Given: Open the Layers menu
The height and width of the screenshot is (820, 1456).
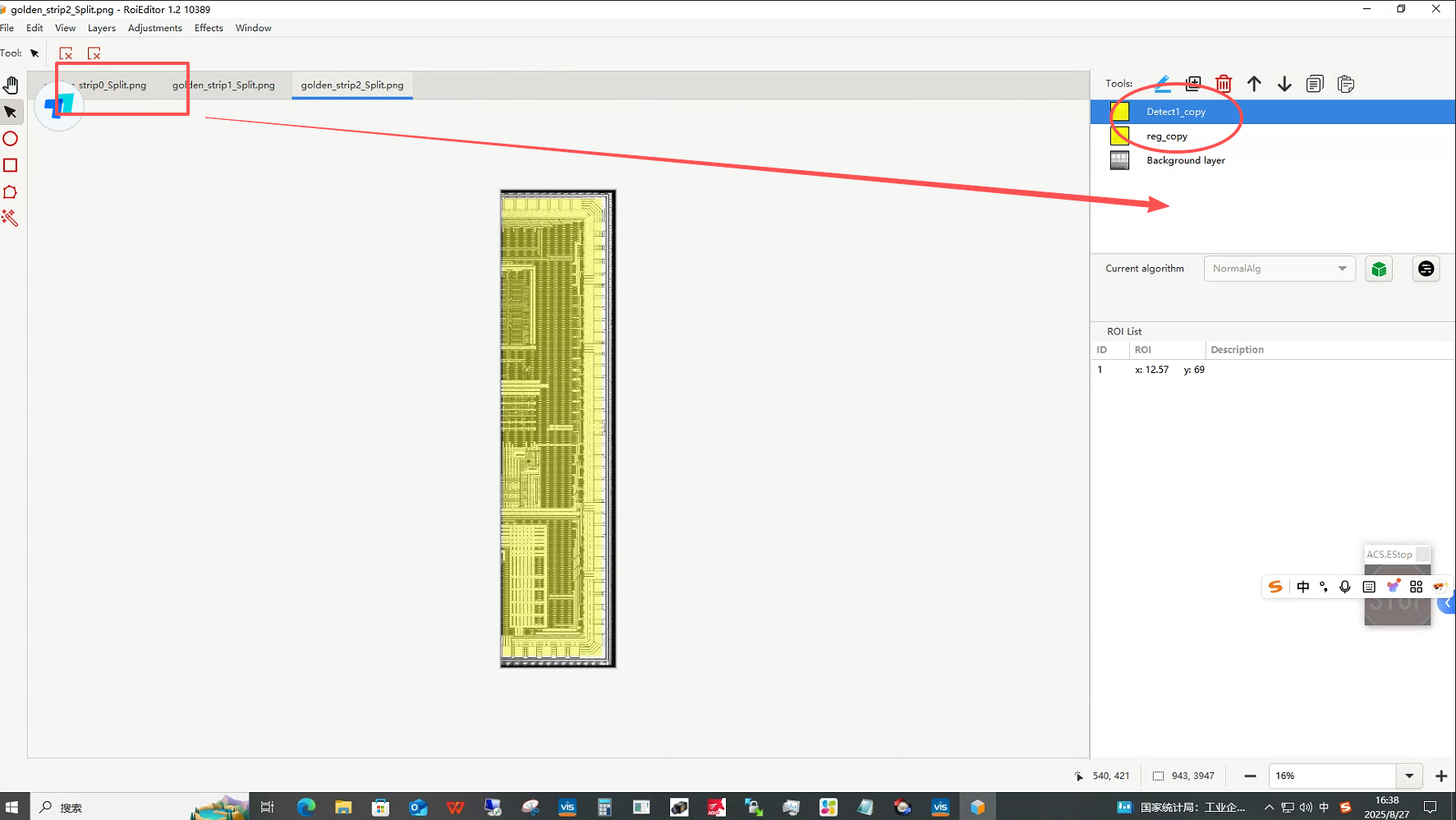Looking at the screenshot, I should (102, 28).
